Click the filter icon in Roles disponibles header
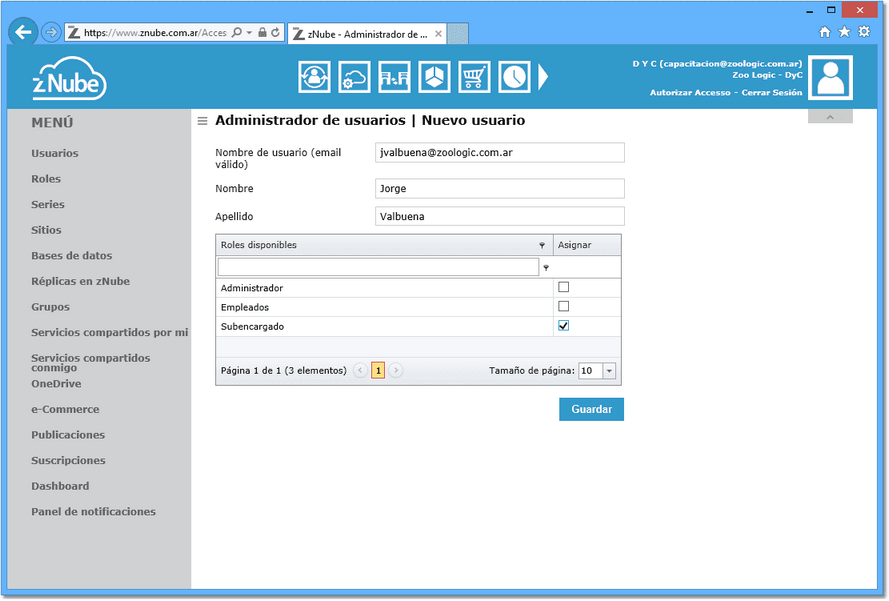 click(542, 245)
